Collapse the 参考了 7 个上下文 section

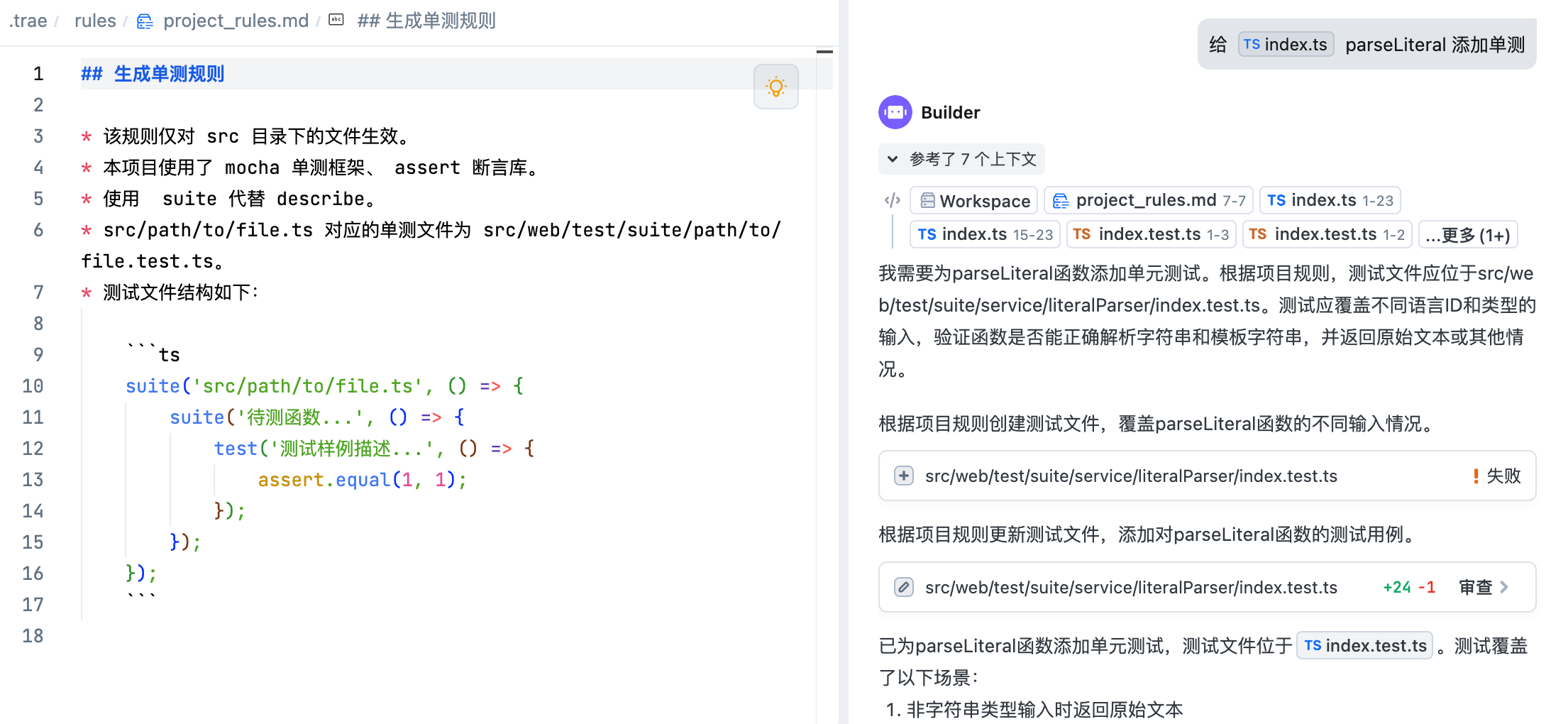pyautogui.click(x=961, y=159)
